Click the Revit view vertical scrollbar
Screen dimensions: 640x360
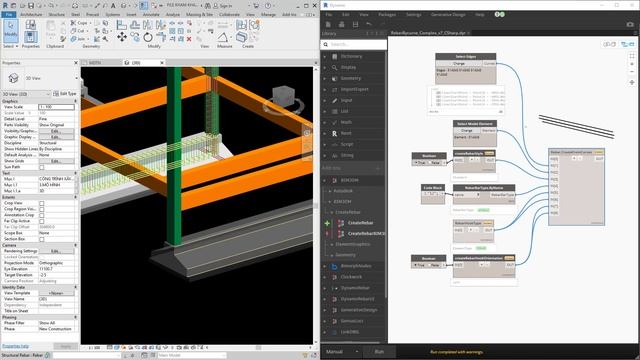(x=316, y=206)
